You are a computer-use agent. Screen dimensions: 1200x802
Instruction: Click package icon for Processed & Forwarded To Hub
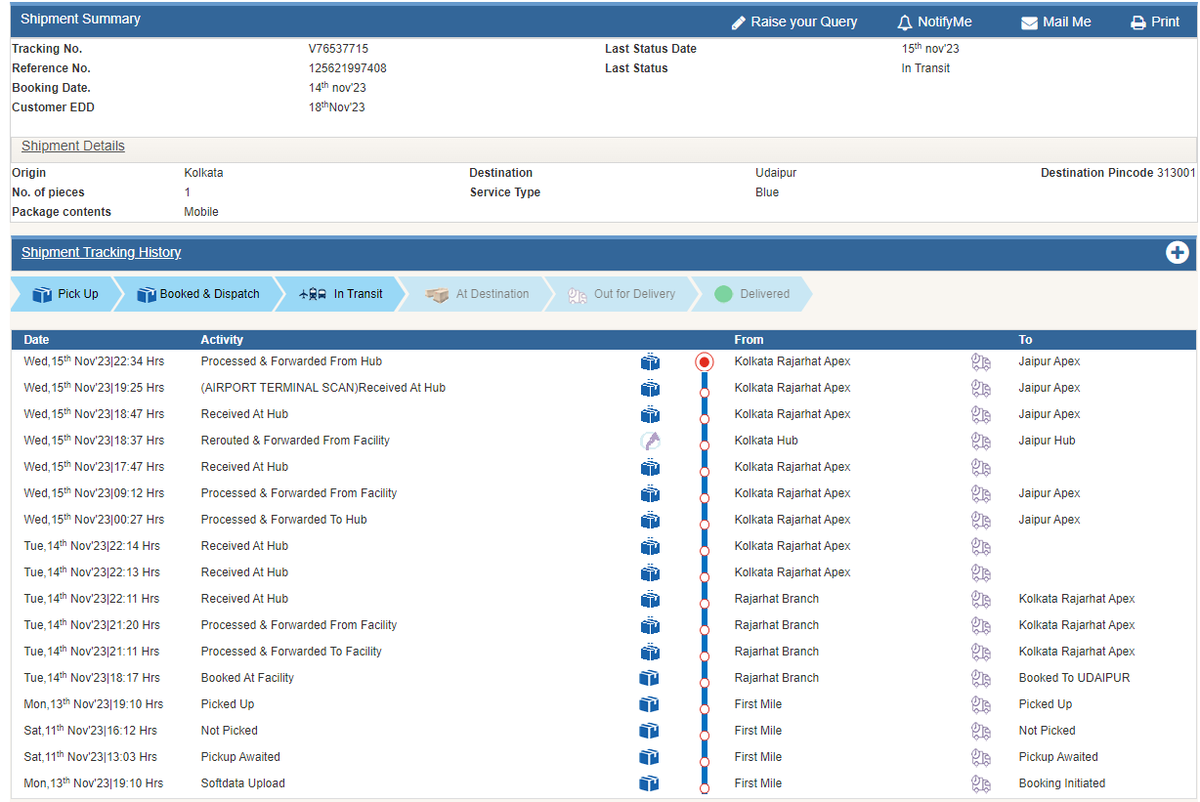pos(650,520)
